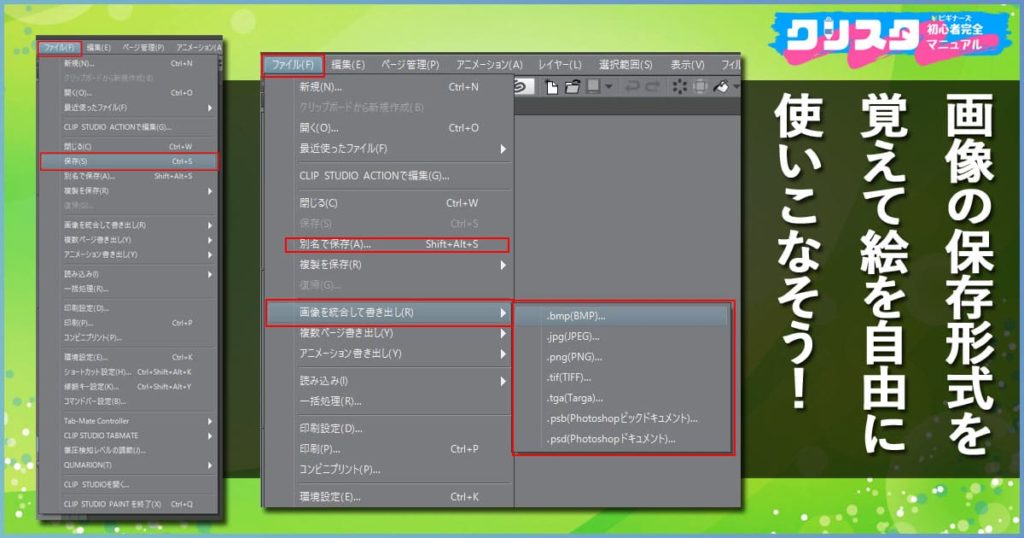This screenshot has height=538, width=1024.
Task: Open ページ管理(P) in the enlarged menu bar
Action: [x=410, y=65]
